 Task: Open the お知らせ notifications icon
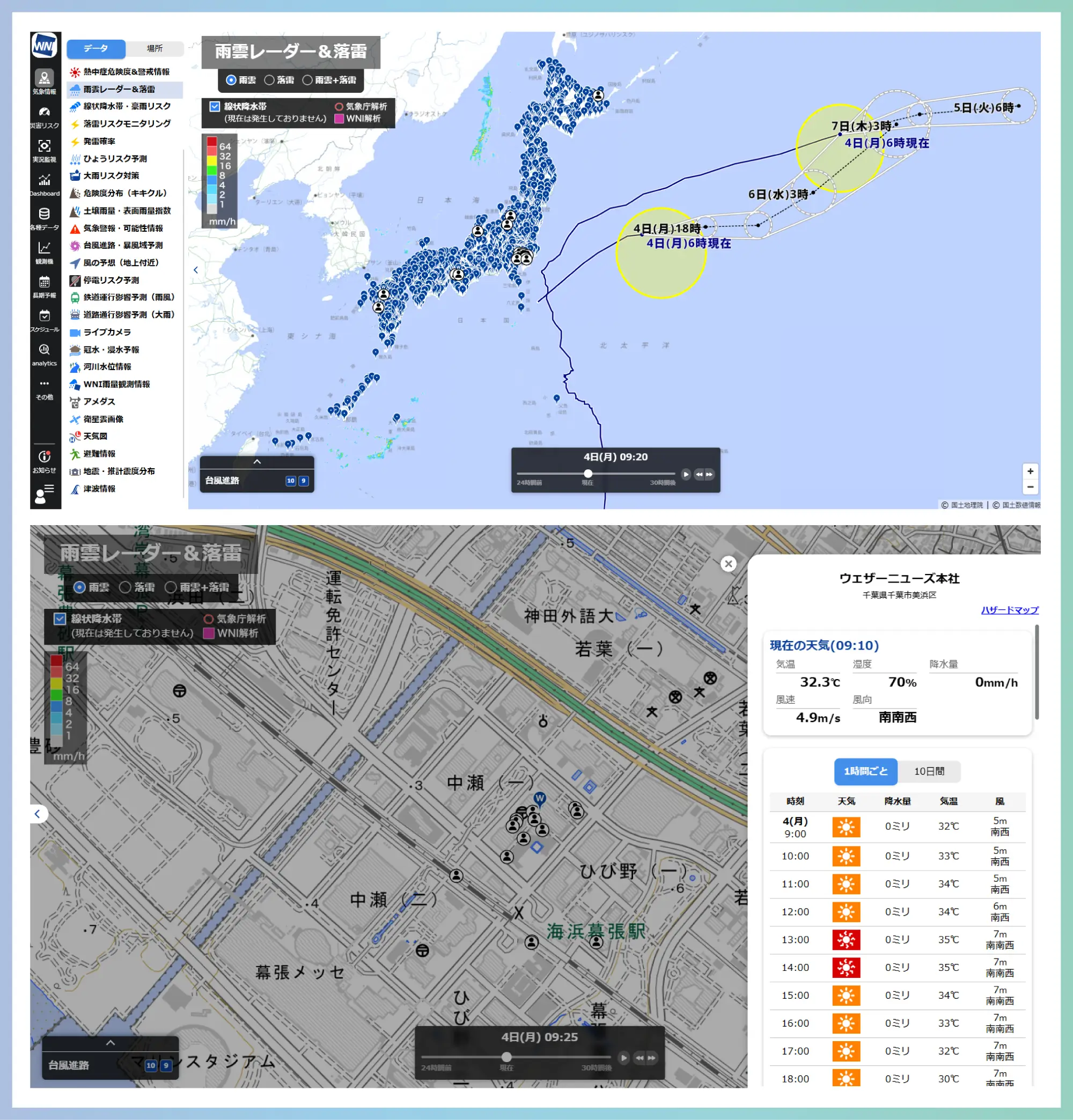pyautogui.click(x=44, y=462)
